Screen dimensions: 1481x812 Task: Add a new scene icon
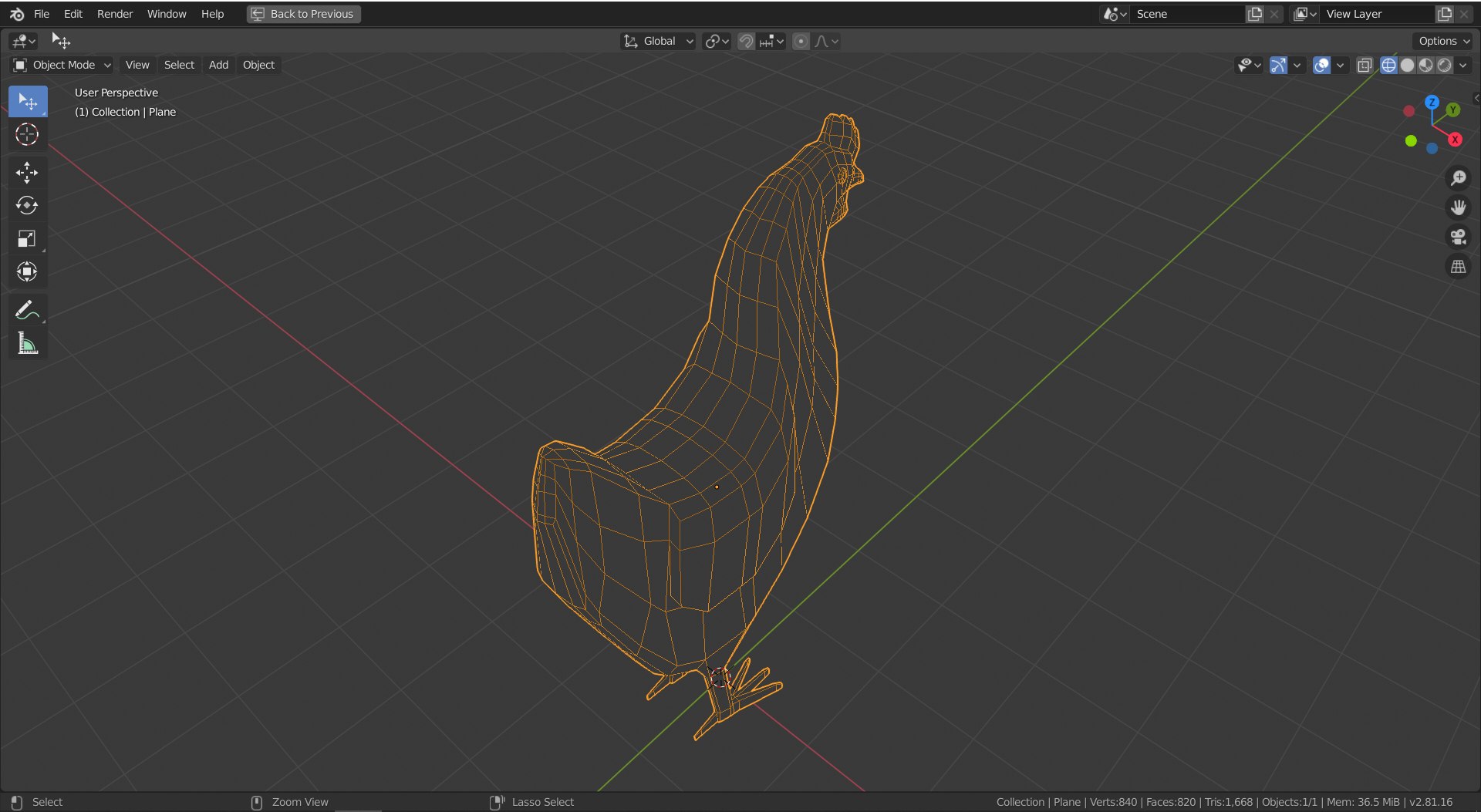point(1255,14)
